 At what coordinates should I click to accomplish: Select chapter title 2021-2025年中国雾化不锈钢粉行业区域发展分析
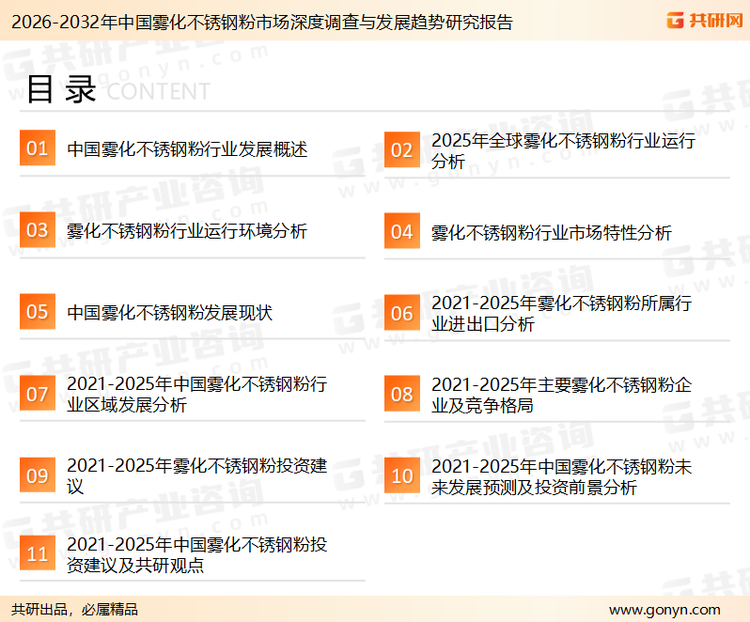pos(197,394)
